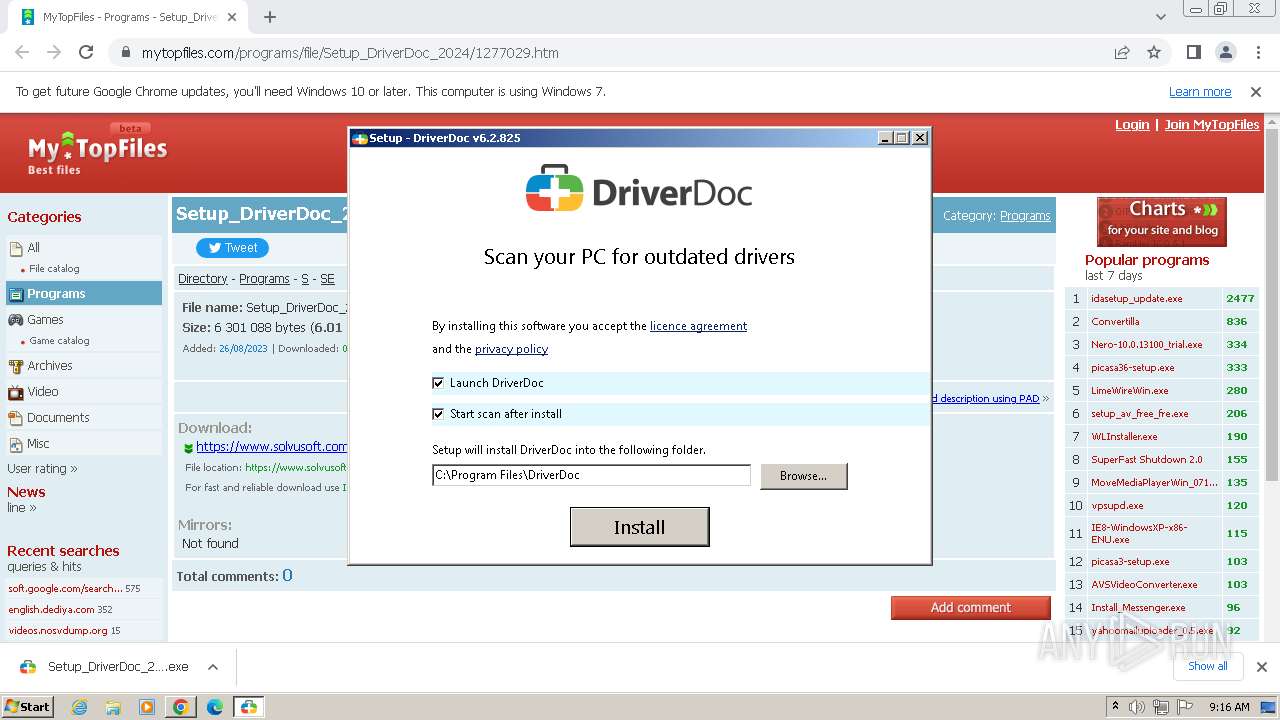Viewport: 1280px width, 720px height.
Task: Go back using the browser back arrow
Action: coord(22,52)
